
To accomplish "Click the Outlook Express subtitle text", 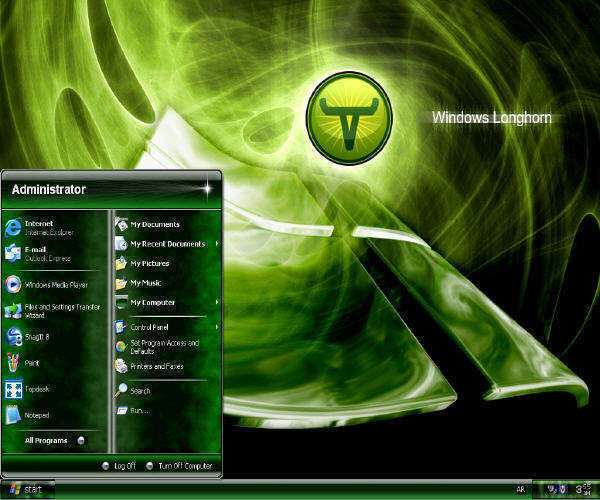I will (x=48, y=259).
